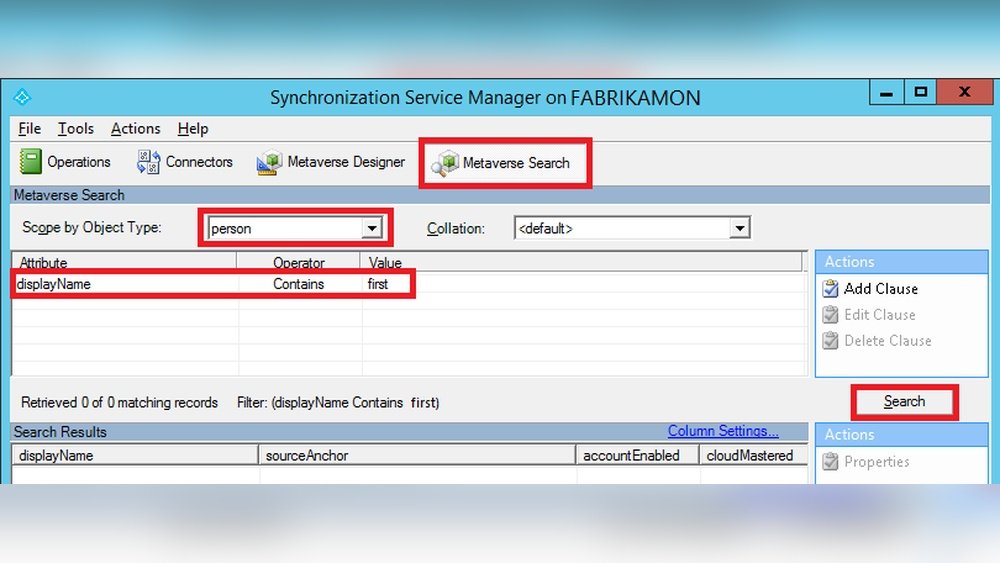The width and height of the screenshot is (1000, 563).
Task: Expand the Collation dropdown arrow
Action: pos(739,228)
